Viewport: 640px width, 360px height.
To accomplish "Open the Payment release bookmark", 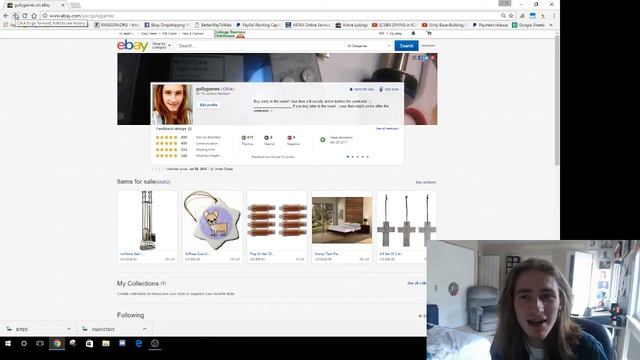I will (490, 25).
